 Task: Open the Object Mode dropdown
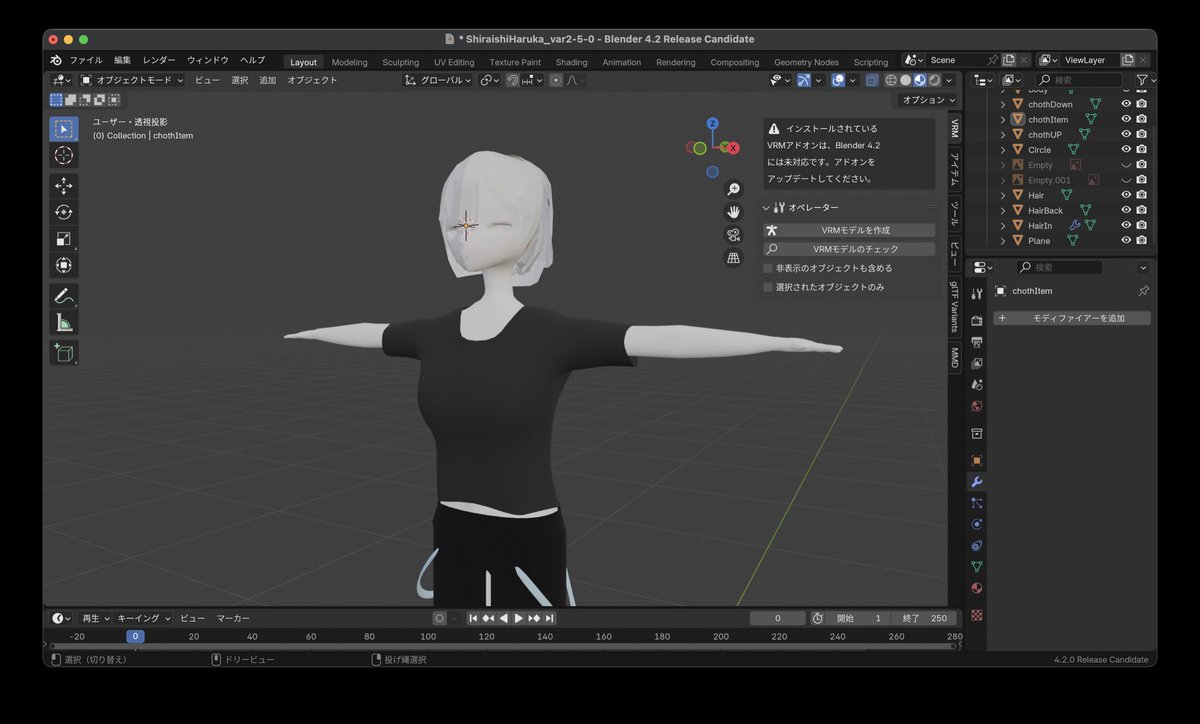pos(132,80)
